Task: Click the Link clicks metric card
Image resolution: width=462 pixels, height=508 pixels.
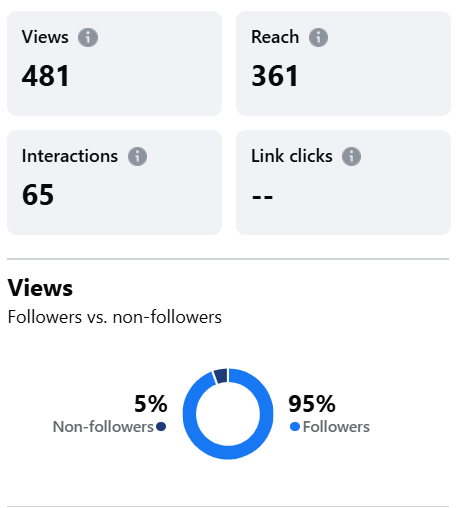Action: [343, 182]
